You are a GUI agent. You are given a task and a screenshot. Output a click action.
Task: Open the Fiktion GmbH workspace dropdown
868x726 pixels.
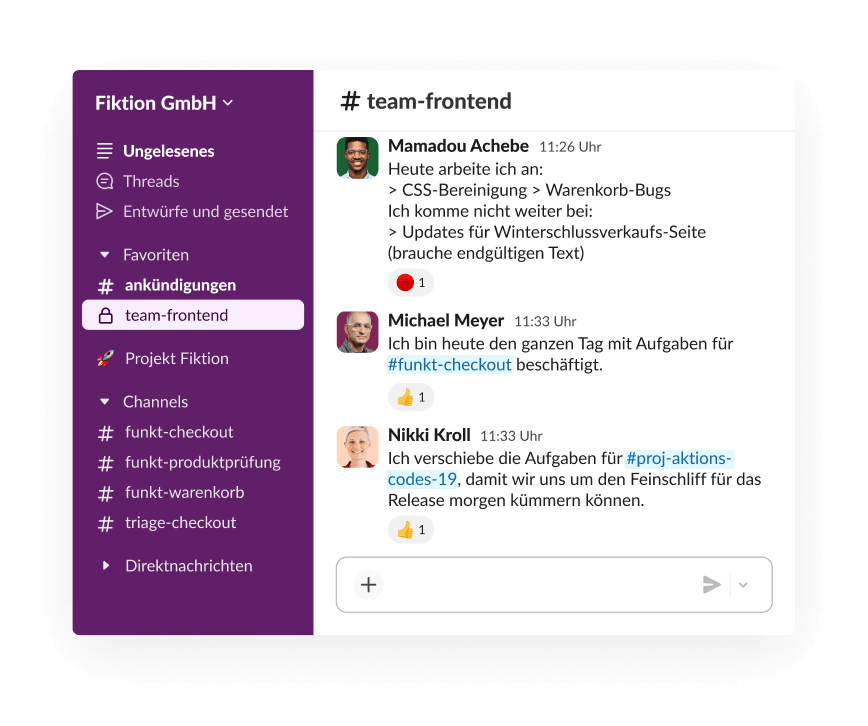point(164,103)
